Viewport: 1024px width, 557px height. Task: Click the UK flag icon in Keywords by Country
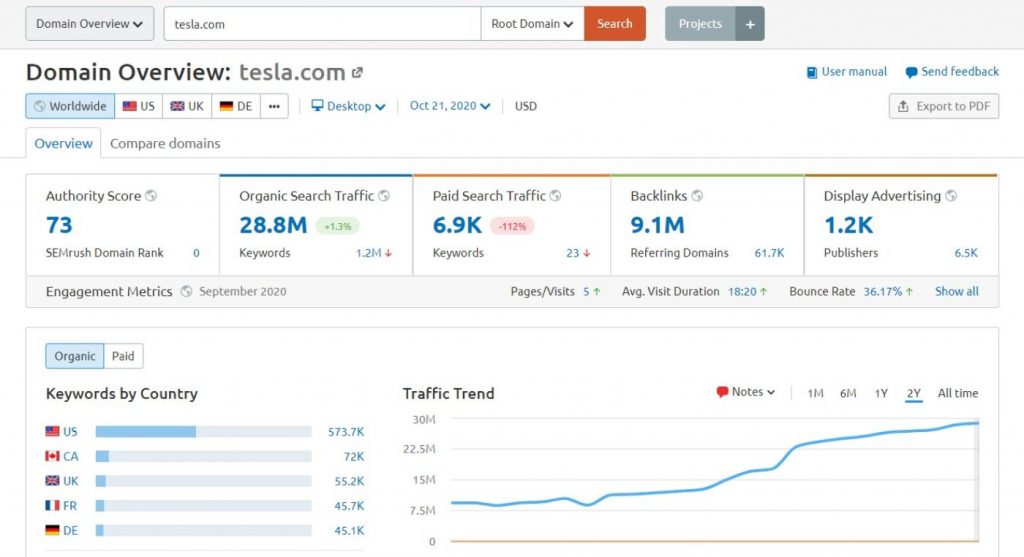pyautogui.click(x=52, y=481)
